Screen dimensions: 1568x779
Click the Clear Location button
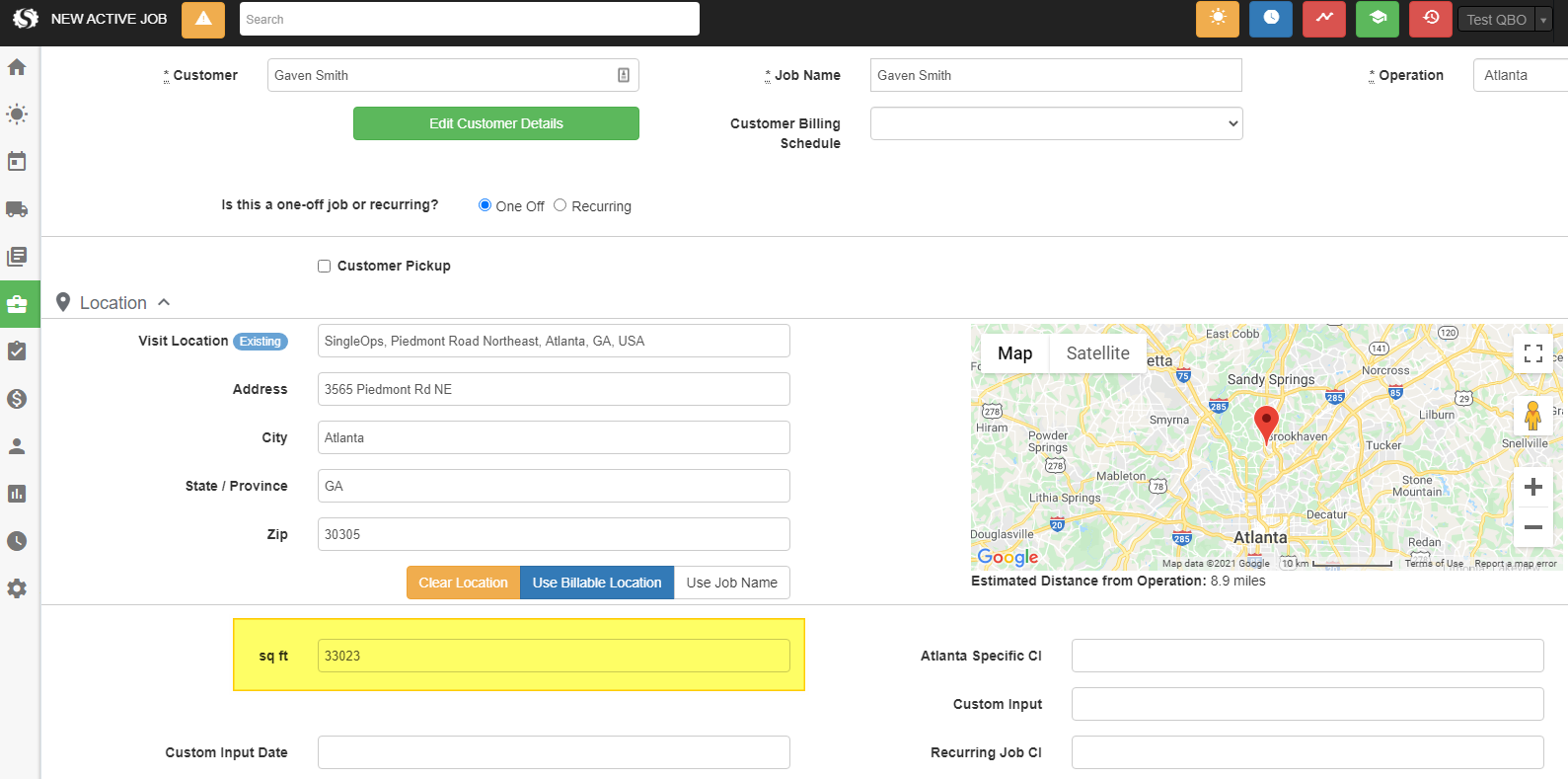pyautogui.click(x=463, y=583)
